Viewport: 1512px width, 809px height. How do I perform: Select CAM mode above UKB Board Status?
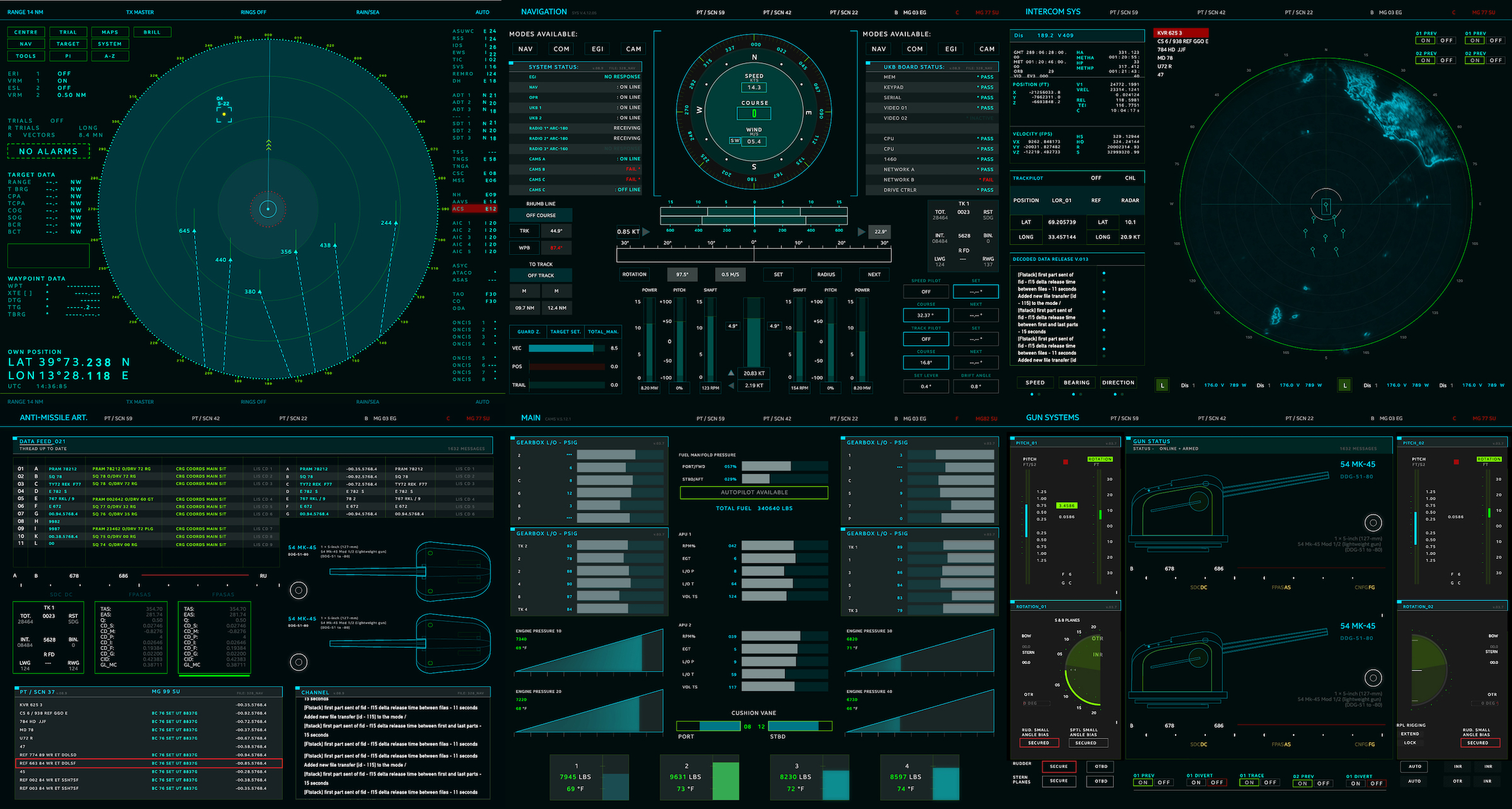click(987, 49)
